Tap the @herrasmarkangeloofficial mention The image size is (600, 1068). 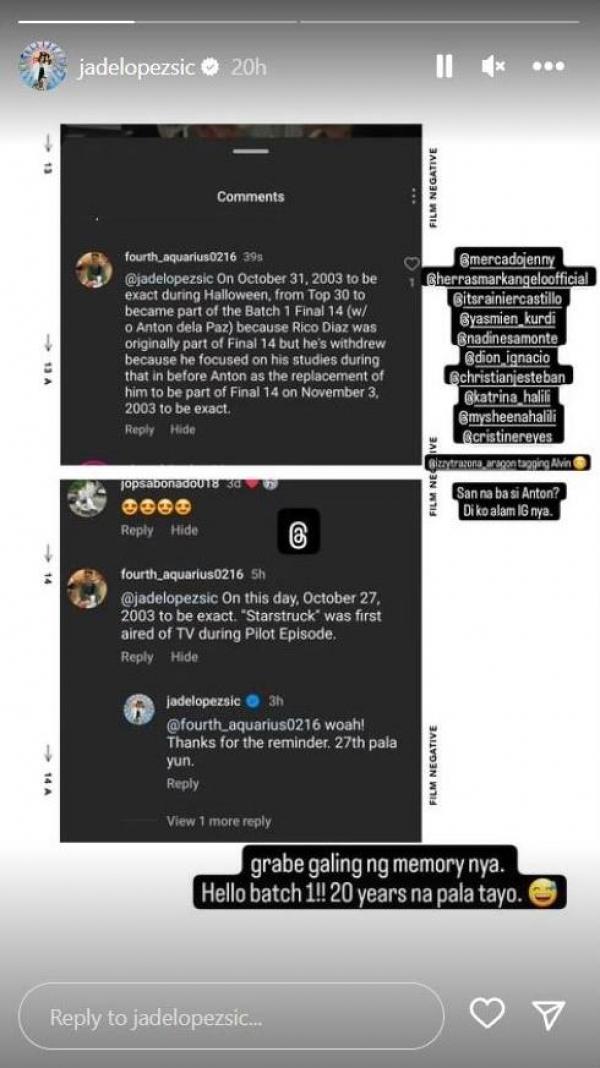coord(508,278)
